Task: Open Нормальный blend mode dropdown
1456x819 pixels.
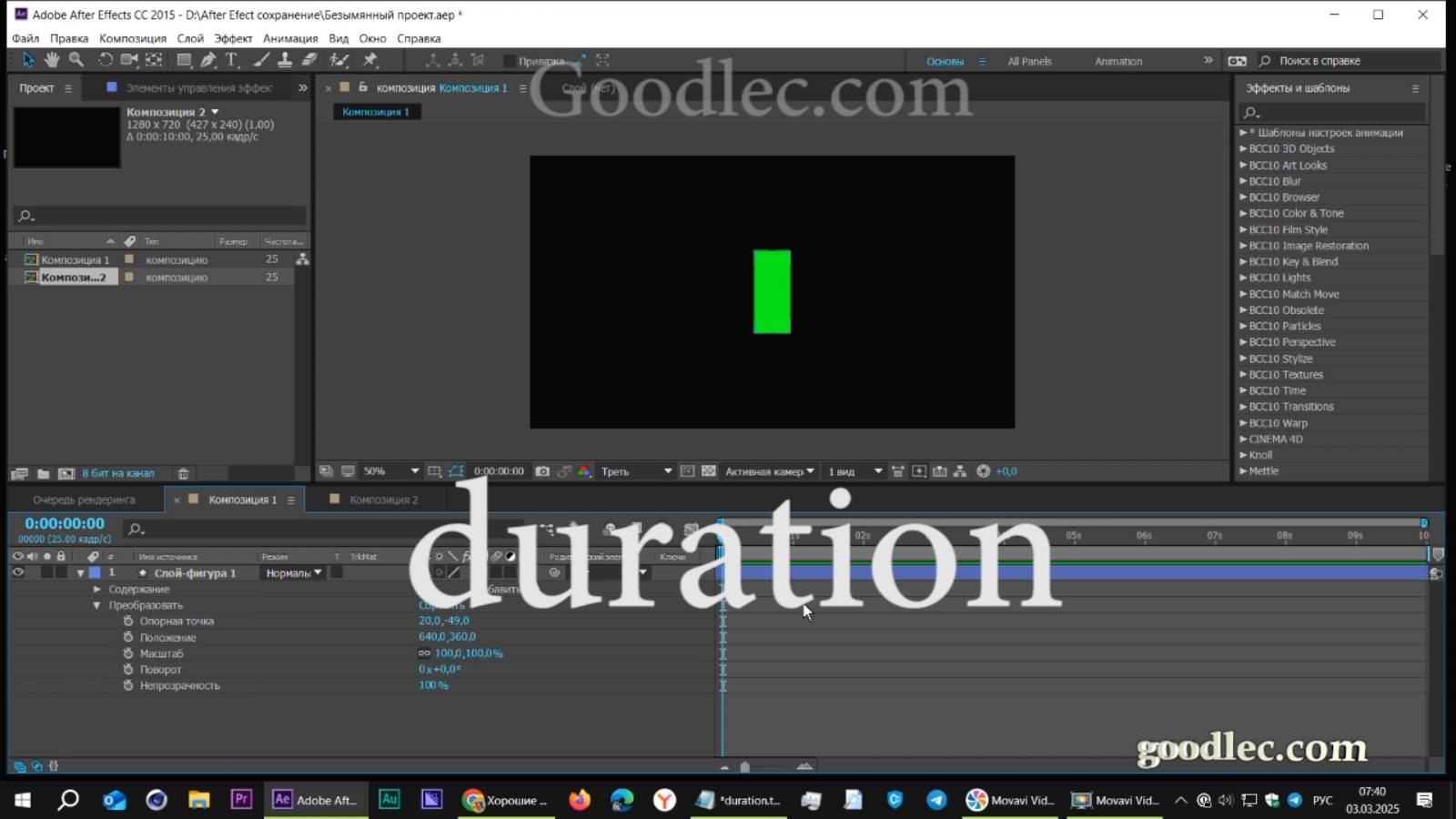Action: 293,572
